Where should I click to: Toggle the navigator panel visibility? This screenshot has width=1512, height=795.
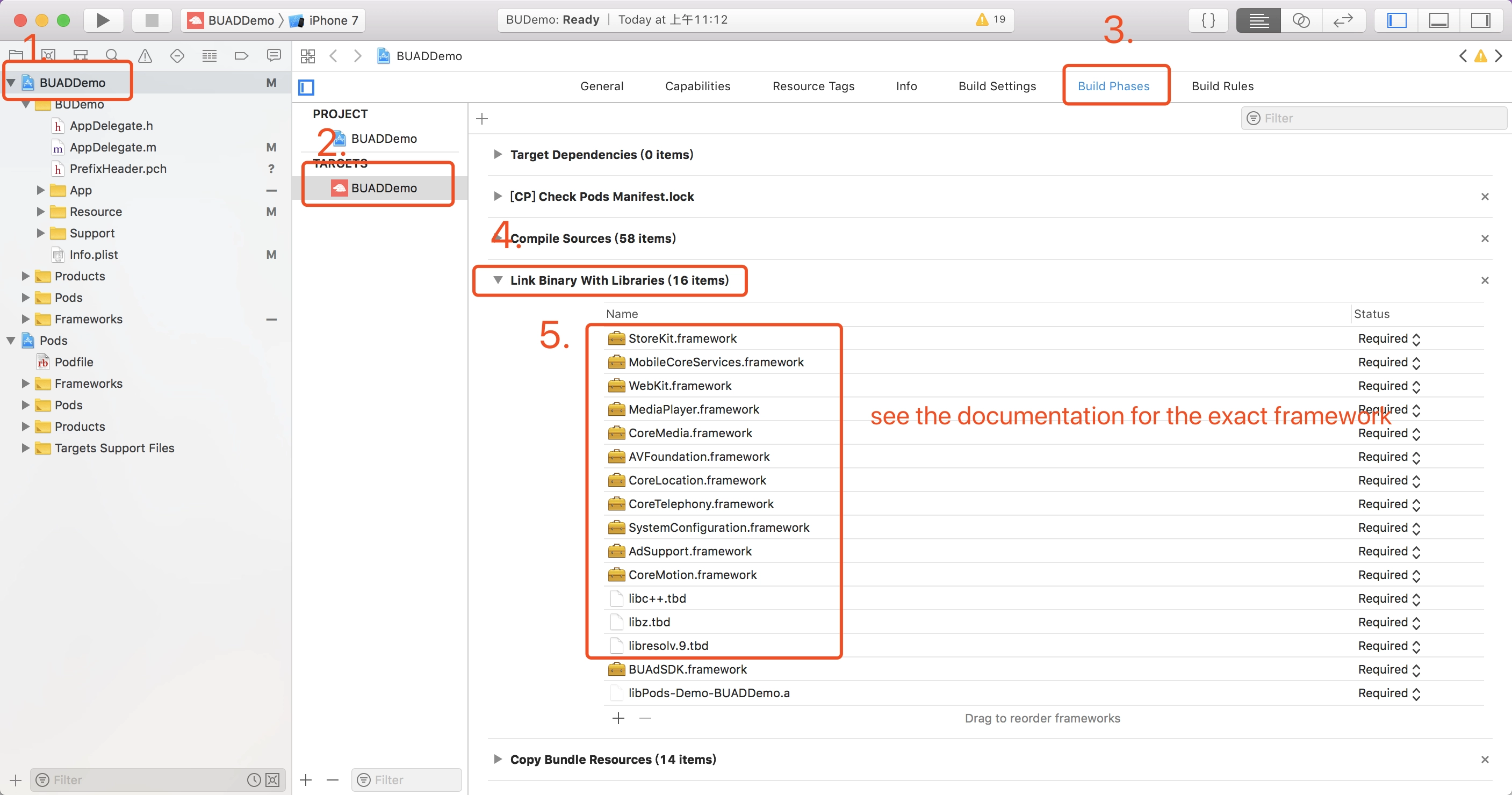[x=1396, y=20]
